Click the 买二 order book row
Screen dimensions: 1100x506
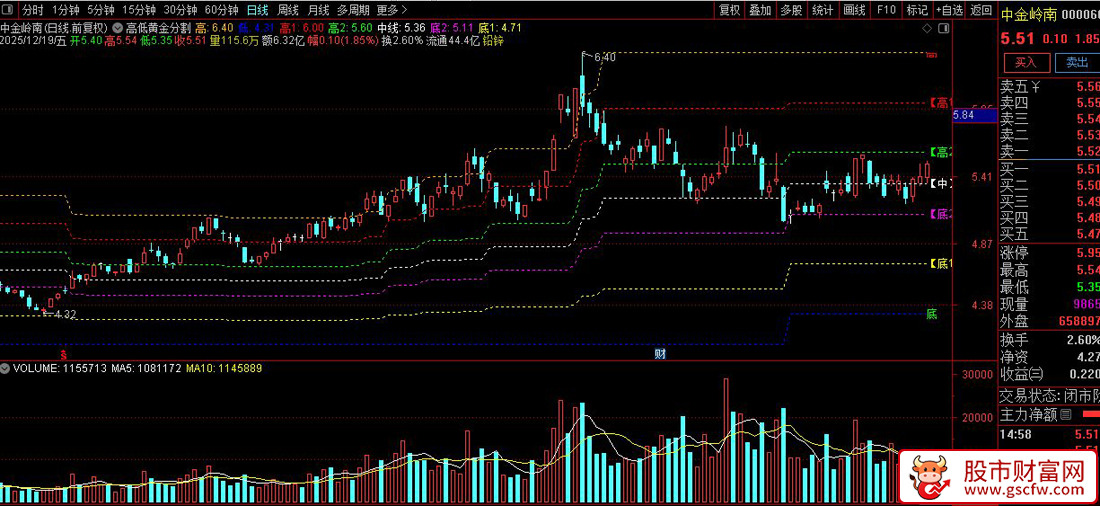click(x=1049, y=185)
